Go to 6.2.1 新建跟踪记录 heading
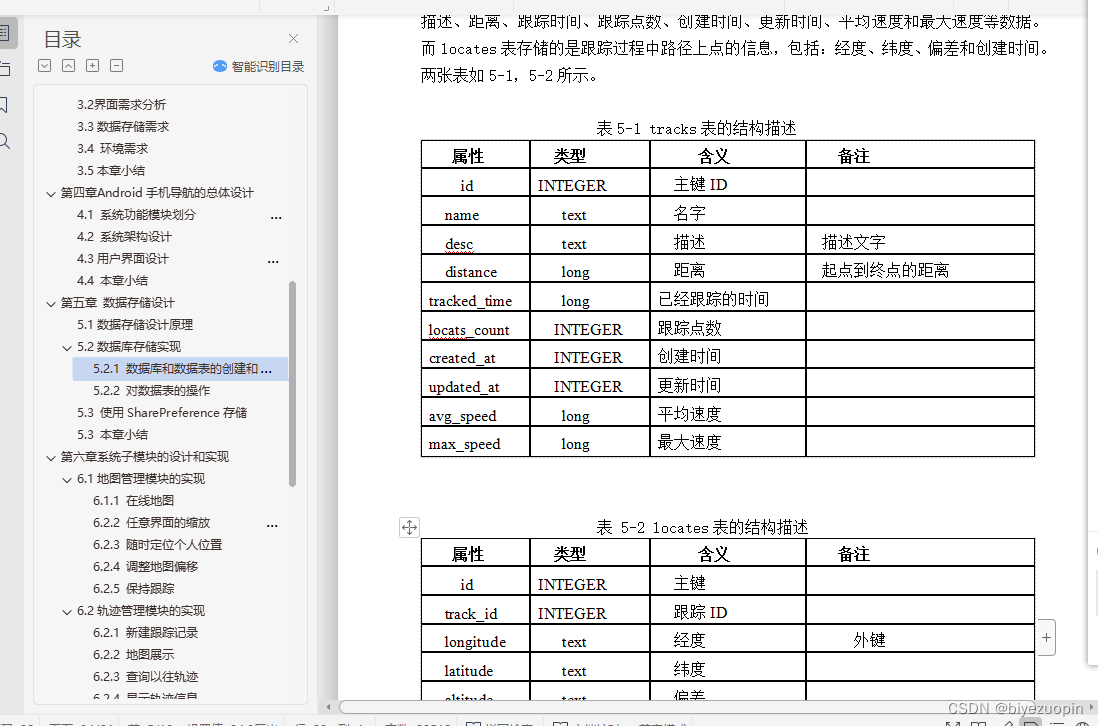The width and height of the screenshot is (1098, 726). (146, 633)
